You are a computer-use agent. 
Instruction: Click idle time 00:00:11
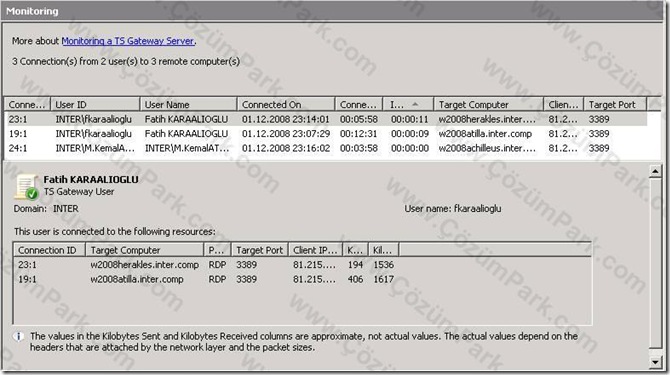point(409,119)
